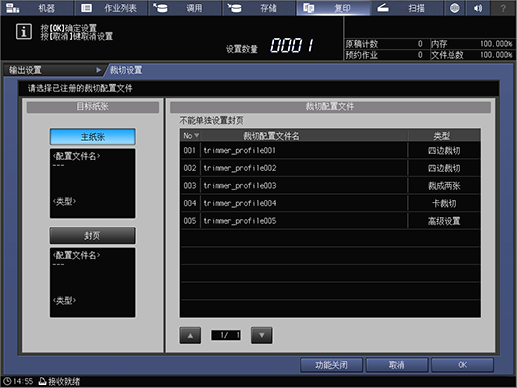
Task: Click the 设置数量 0001 quantity display
Action: [270, 46]
